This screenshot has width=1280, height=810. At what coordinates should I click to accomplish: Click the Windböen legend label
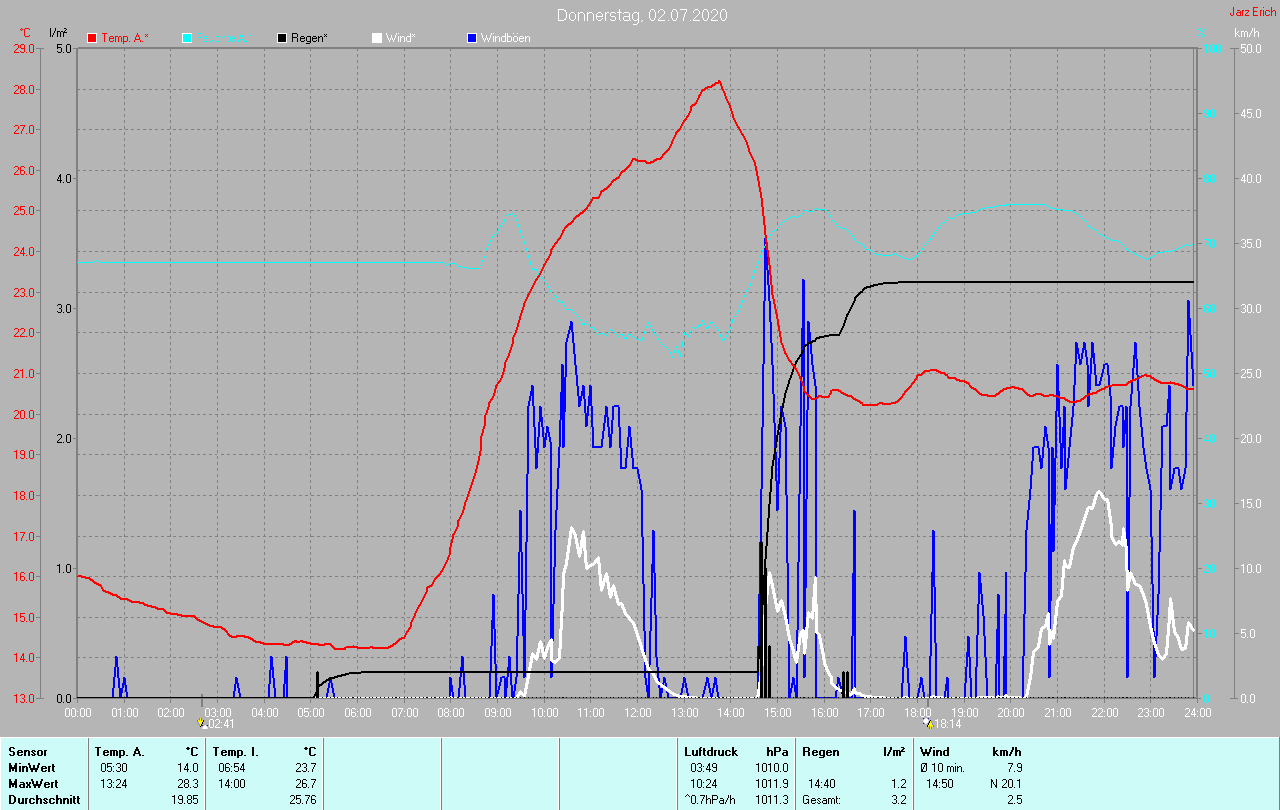click(506, 38)
